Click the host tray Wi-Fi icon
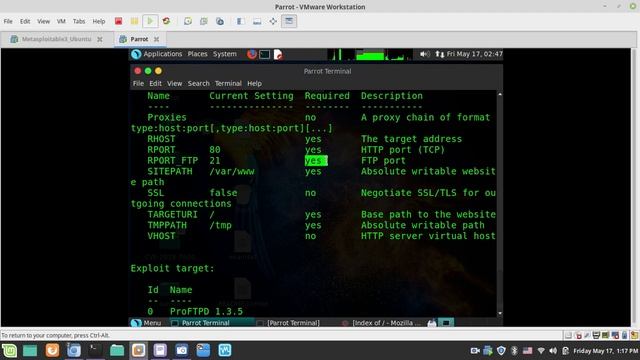The image size is (640, 360). click(x=541, y=351)
